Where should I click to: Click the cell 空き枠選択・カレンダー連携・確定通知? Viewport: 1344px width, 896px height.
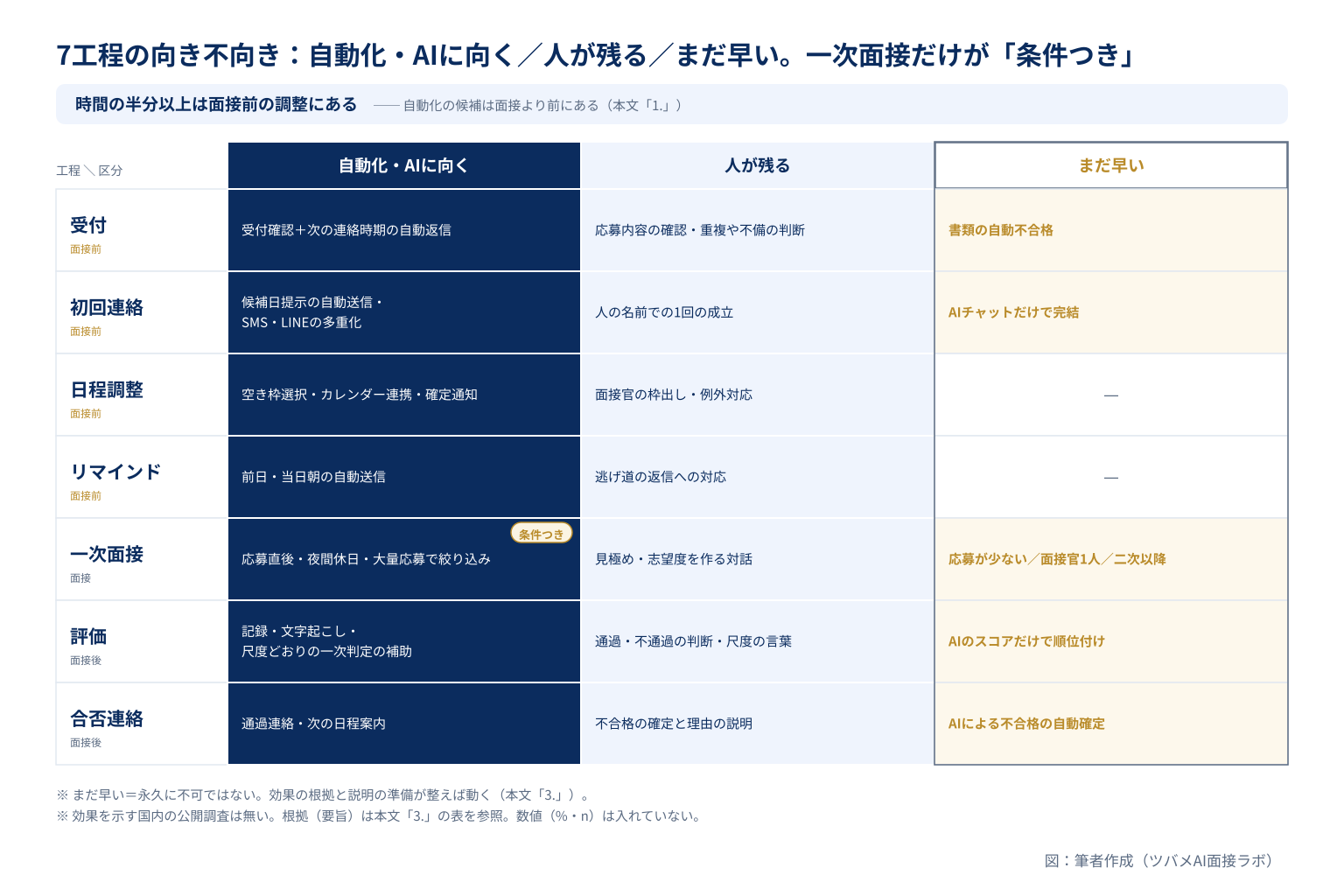click(404, 395)
